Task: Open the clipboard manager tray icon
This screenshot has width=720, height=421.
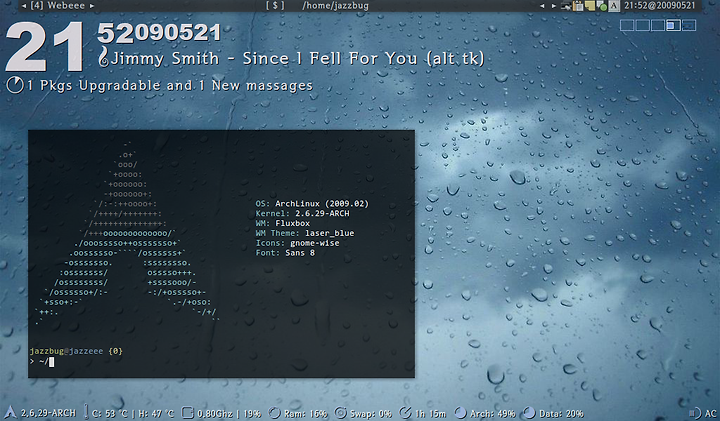Action: click(578, 6)
